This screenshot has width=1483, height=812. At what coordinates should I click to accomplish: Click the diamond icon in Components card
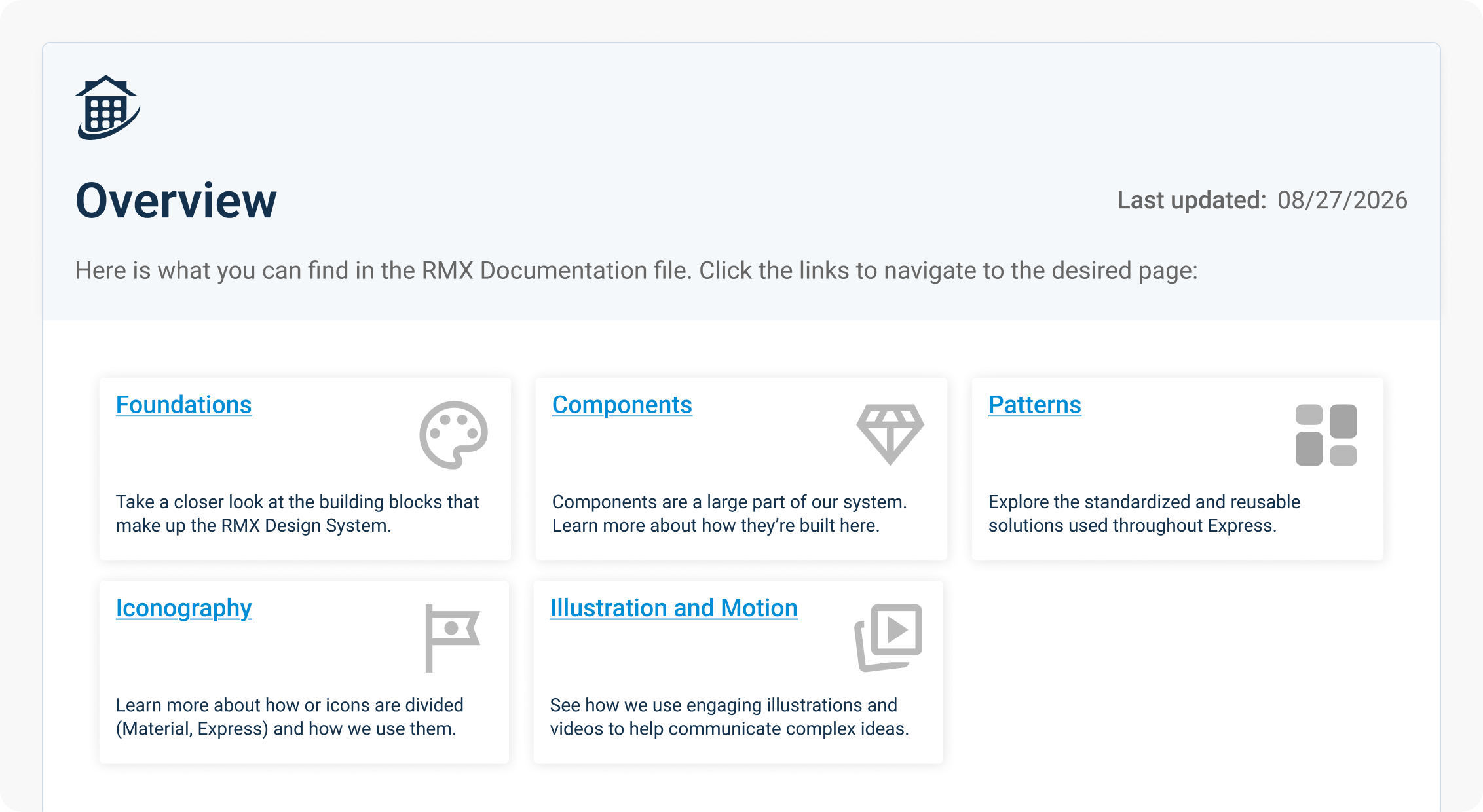click(890, 435)
